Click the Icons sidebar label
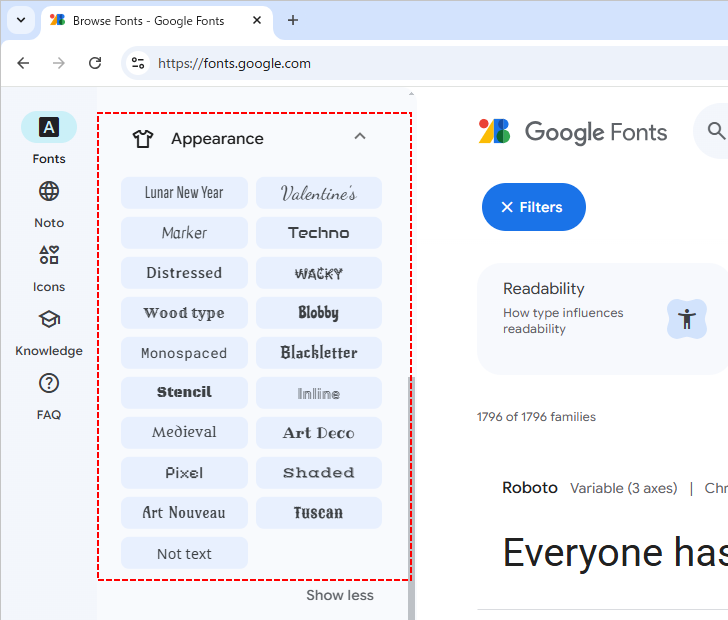The height and width of the screenshot is (620, 728). (x=49, y=287)
